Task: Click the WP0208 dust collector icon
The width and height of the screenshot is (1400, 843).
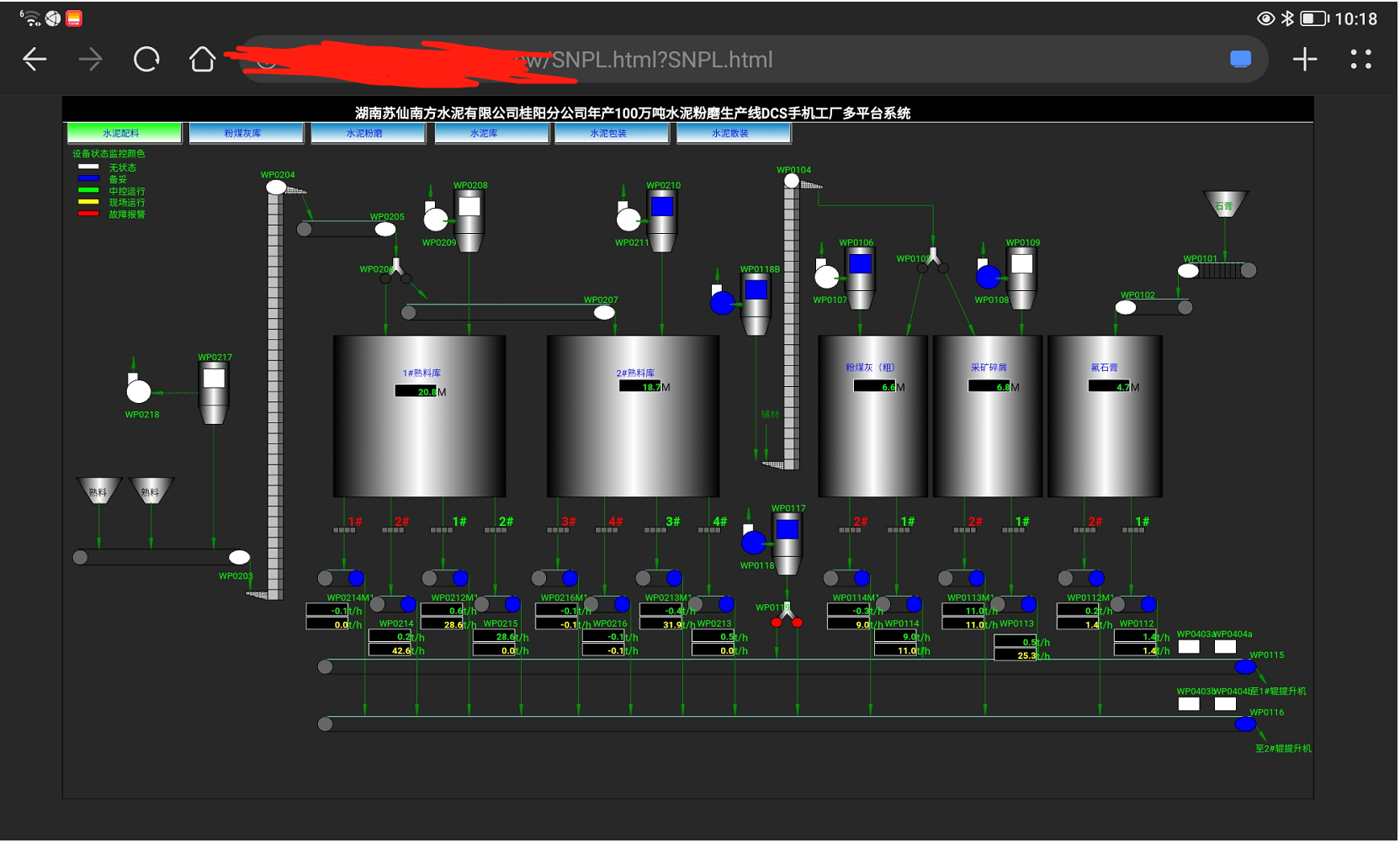Action: (469, 219)
